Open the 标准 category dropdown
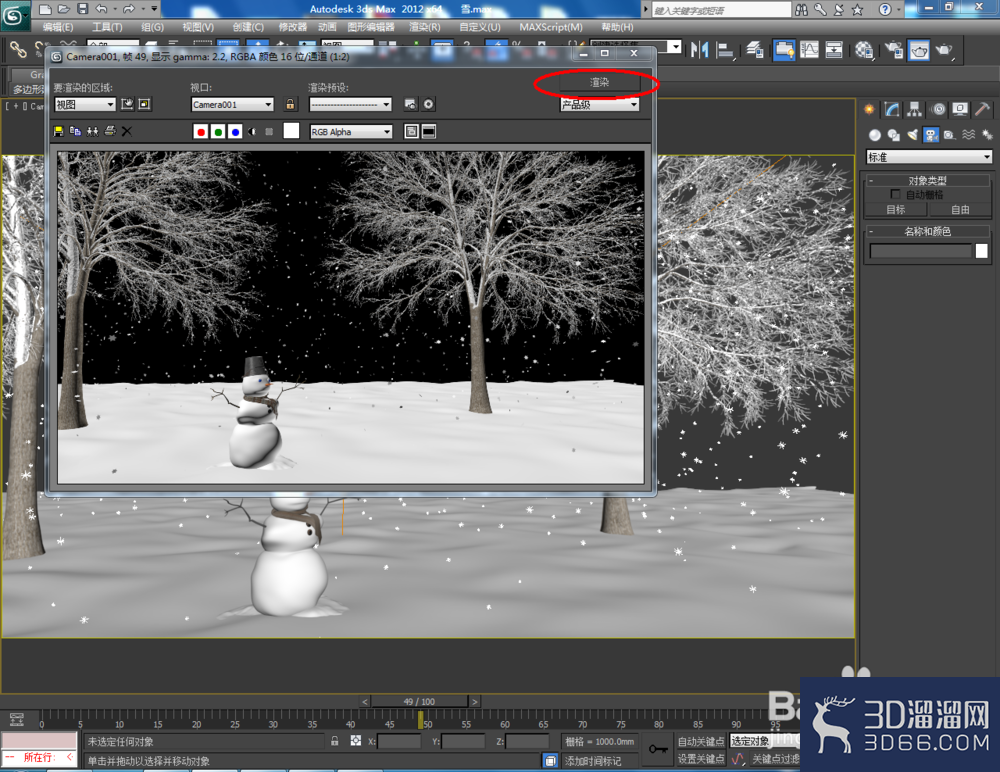 [929, 157]
